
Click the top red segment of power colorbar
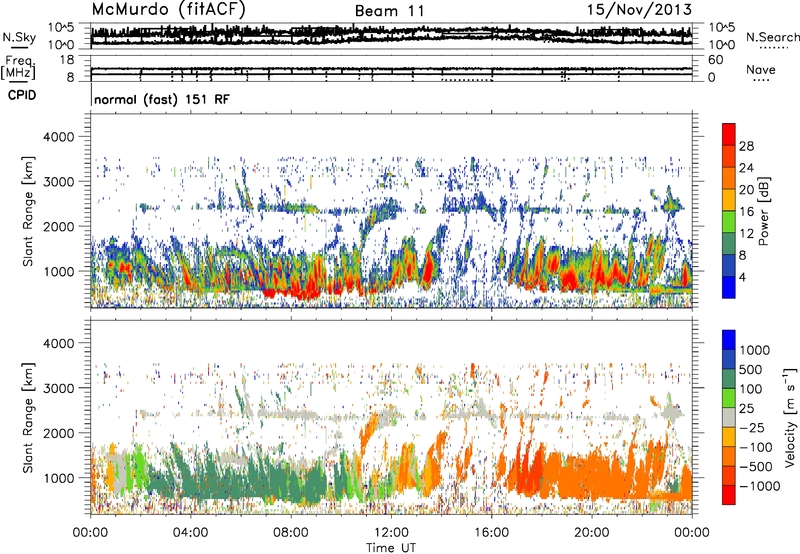[729, 134]
